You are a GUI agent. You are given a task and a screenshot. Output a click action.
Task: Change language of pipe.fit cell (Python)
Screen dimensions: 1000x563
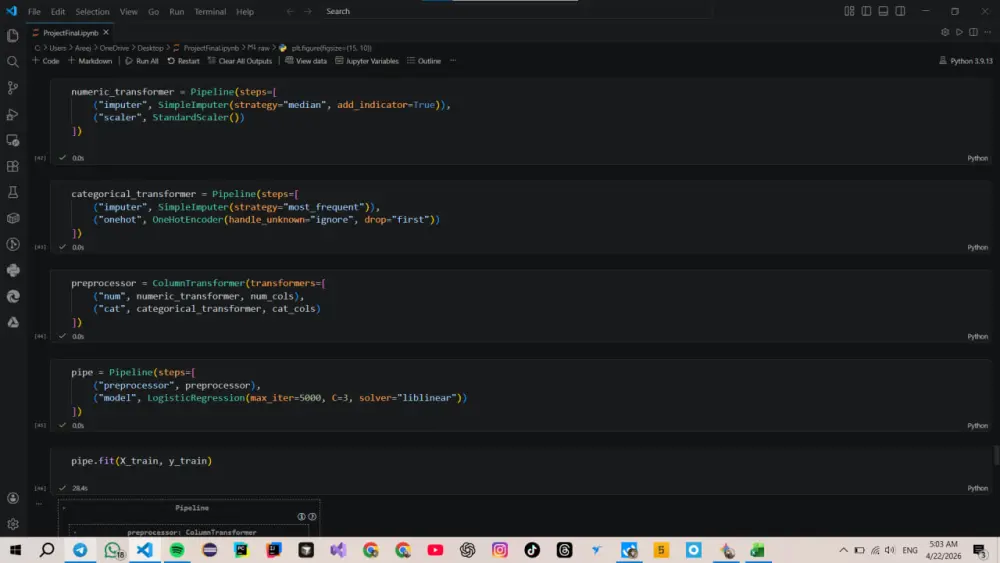[x=977, y=488]
